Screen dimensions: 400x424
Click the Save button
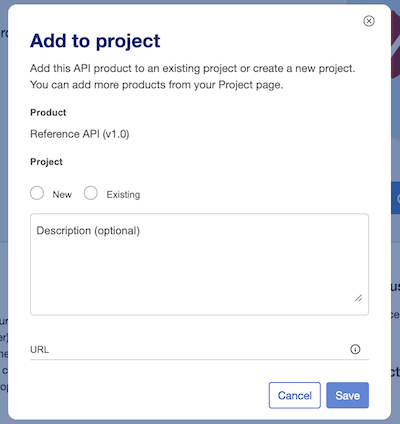347,395
